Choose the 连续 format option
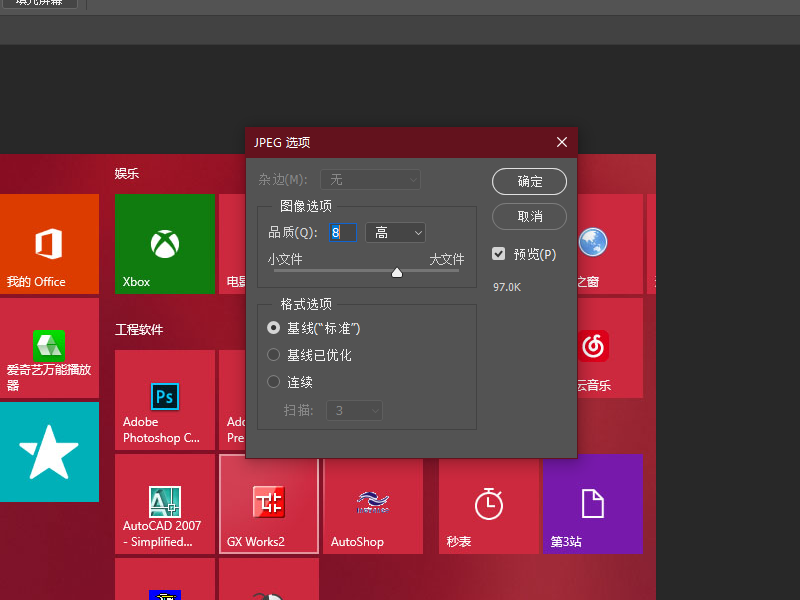 273,382
